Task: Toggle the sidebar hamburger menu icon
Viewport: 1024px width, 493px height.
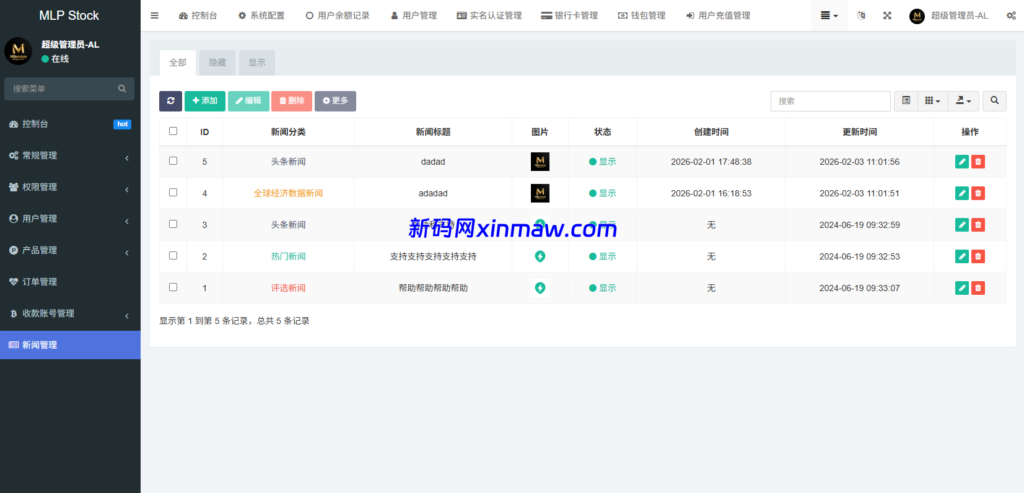Action: (x=155, y=16)
